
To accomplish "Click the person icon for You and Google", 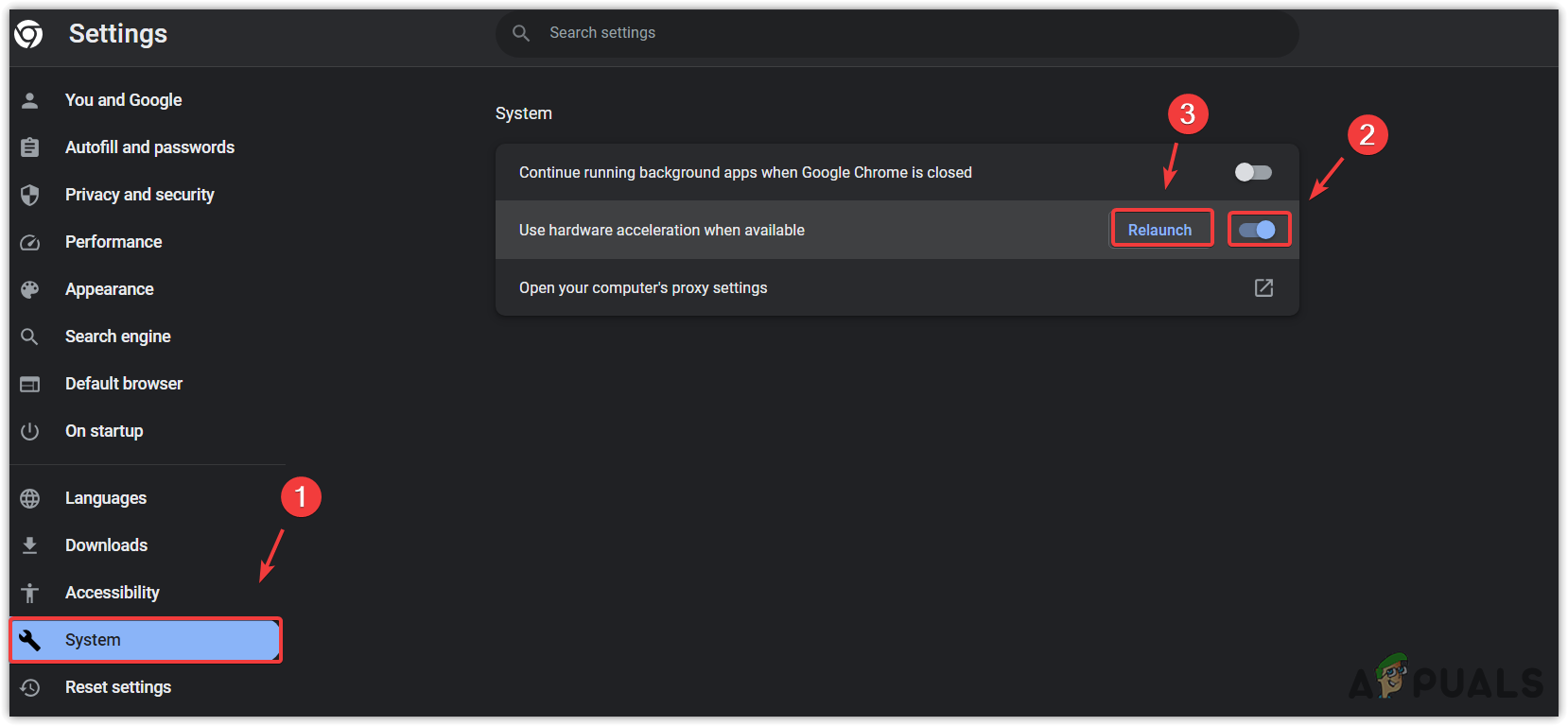I will (30, 100).
